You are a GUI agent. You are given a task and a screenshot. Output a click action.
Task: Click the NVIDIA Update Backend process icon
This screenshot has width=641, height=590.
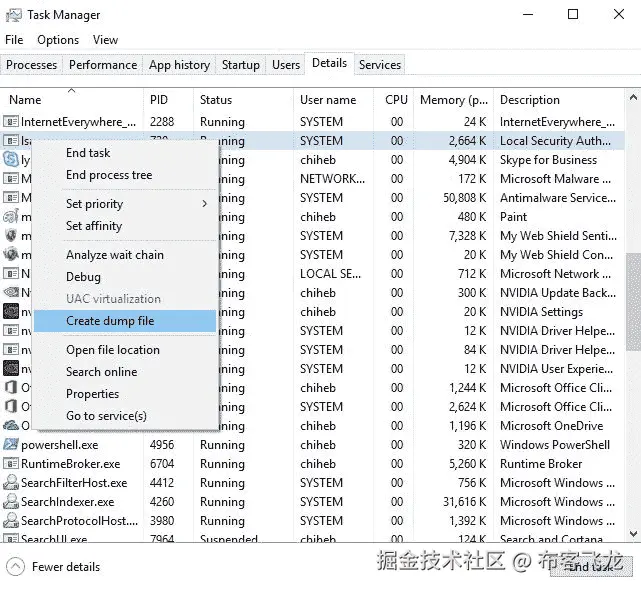point(11,292)
